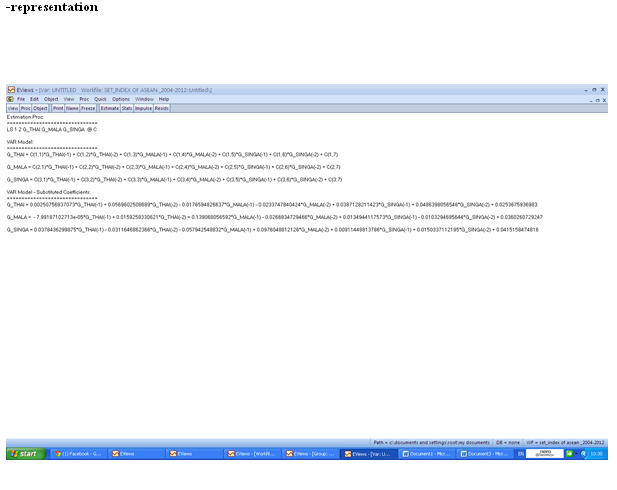Viewport: 617px width, 490px height.
Task: Click the DB = none status entry
Action: pyautogui.click(x=508, y=442)
